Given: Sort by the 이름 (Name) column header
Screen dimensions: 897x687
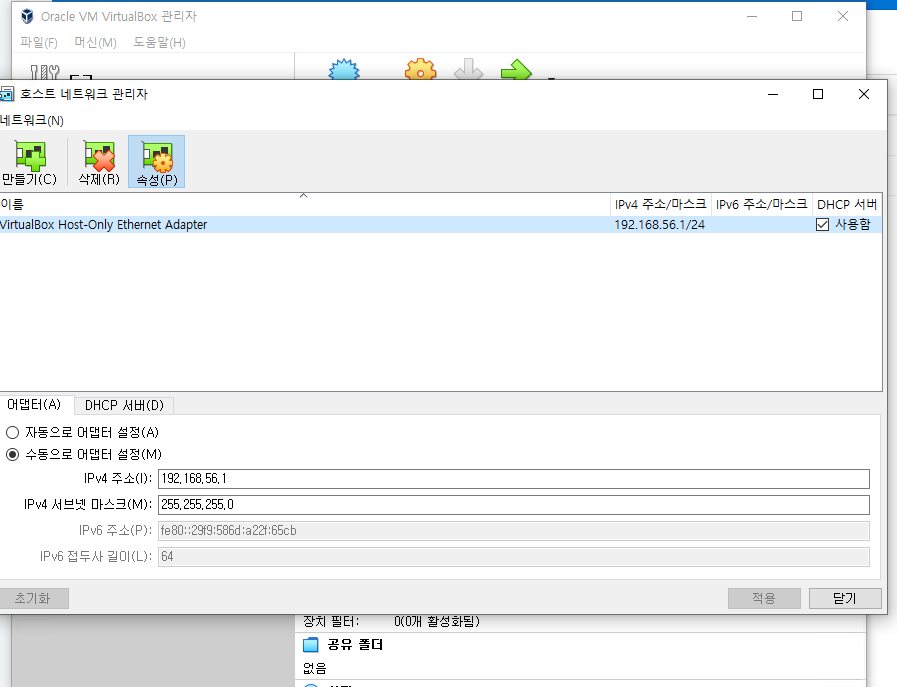Looking at the screenshot, I should pyautogui.click(x=304, y=205).
